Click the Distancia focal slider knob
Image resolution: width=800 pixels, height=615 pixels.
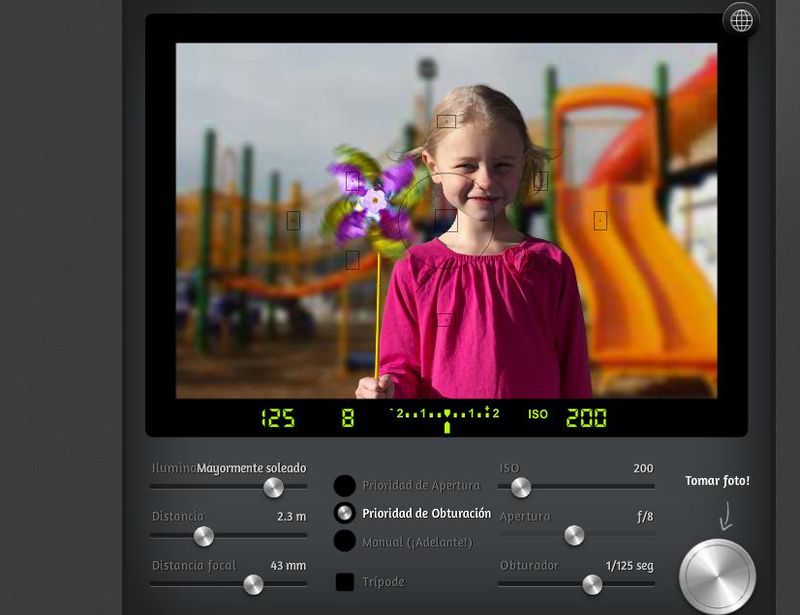tap(253, 584)
